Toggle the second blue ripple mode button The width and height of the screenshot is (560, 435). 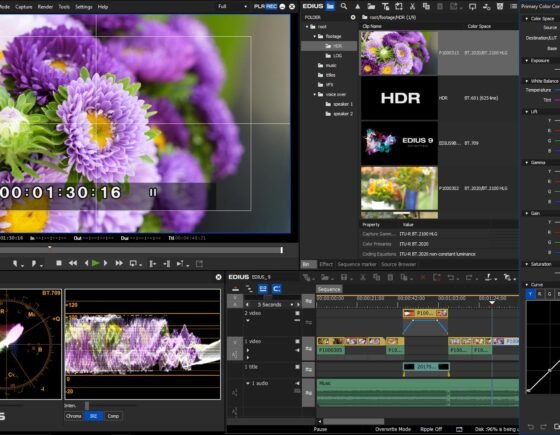pos(277,289)
